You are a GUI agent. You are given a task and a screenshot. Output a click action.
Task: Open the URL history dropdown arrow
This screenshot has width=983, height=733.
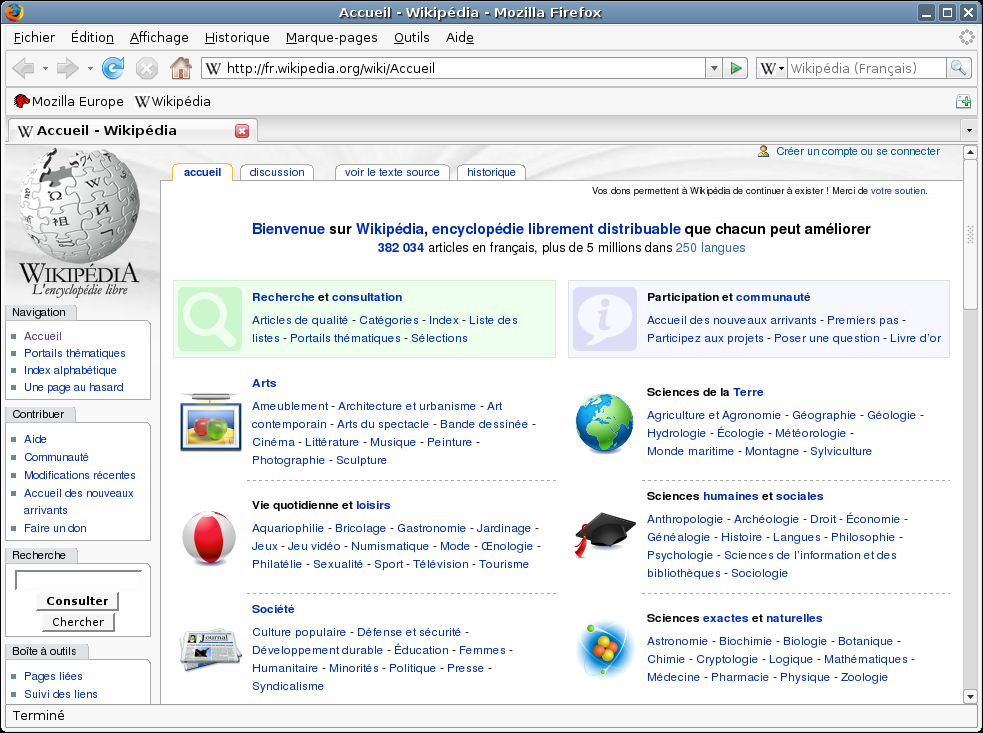(713, 68)
